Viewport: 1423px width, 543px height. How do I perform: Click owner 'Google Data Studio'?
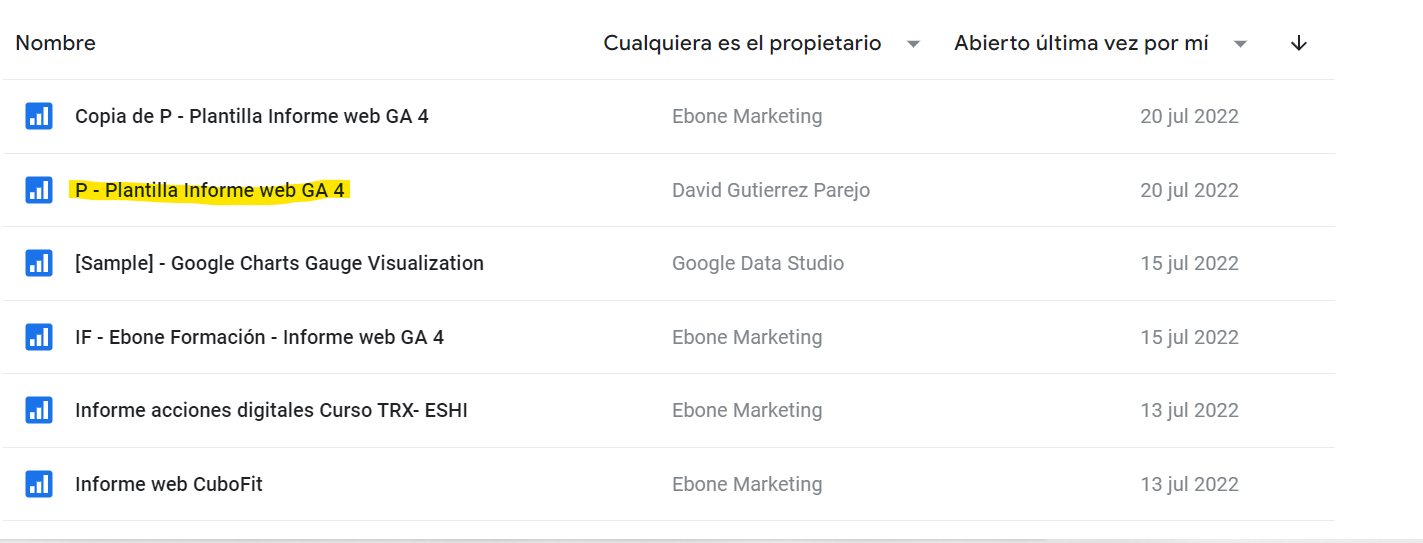point(757,263)
